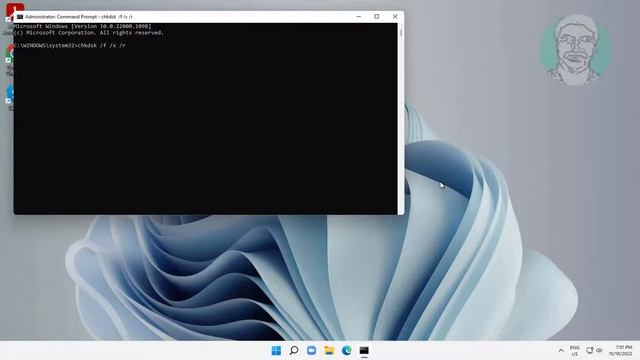Expand hidden system tray icons chevron
The height and width of the screenshot is (360, 640).
pos(561,351)
